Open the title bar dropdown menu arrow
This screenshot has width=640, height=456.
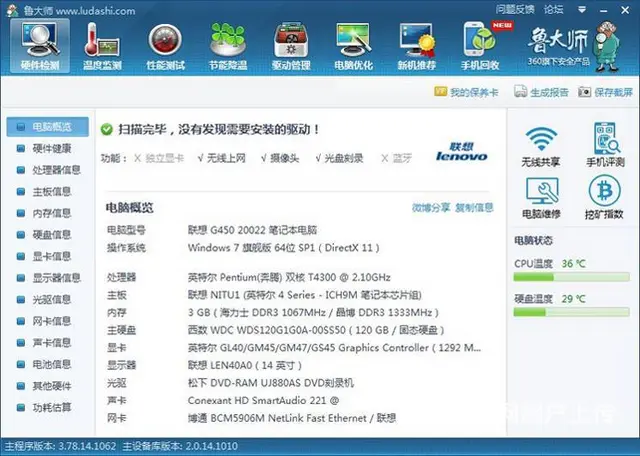(582, 9)
